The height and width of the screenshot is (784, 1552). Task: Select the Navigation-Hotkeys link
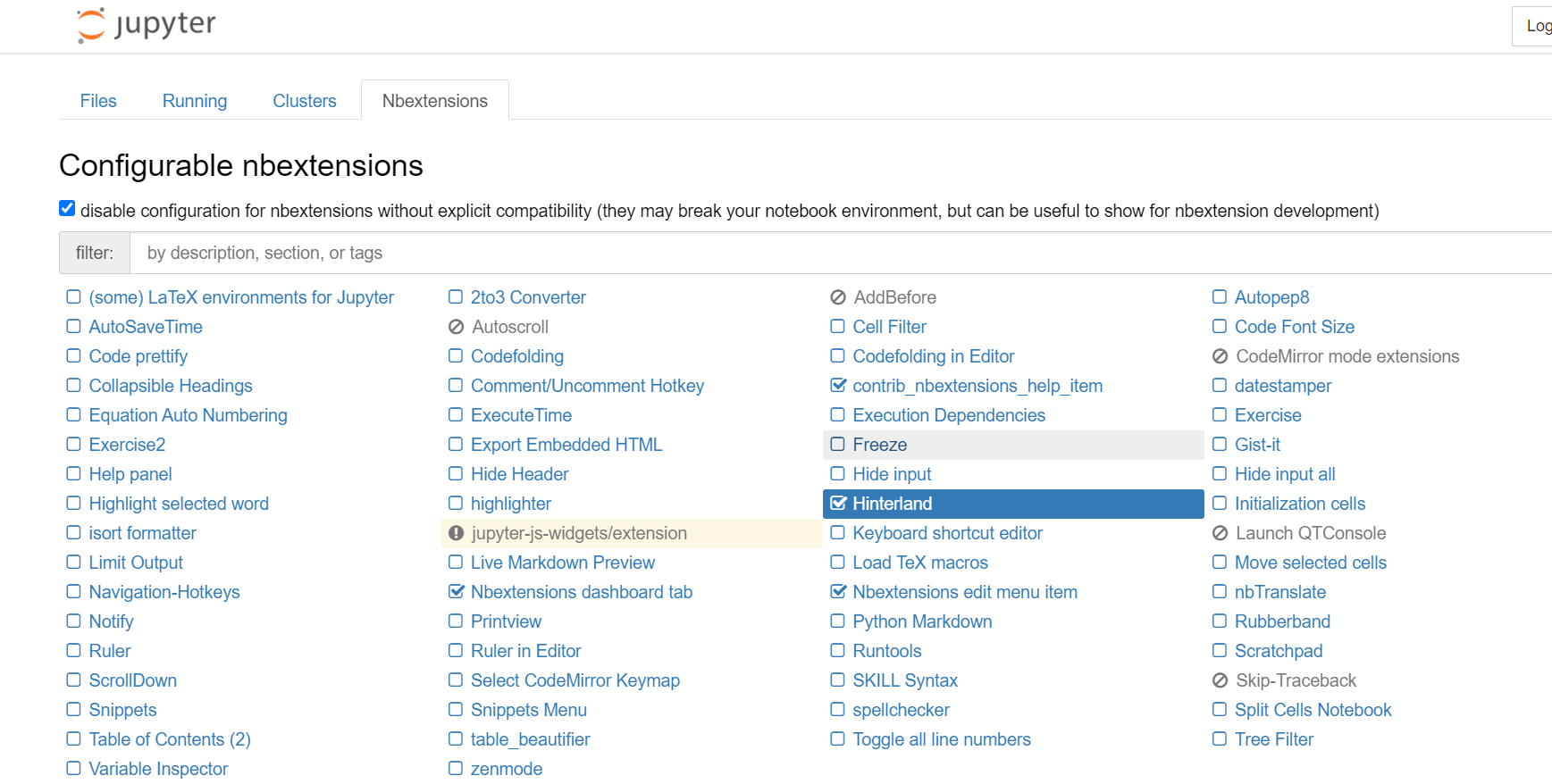tap(164, 592)
